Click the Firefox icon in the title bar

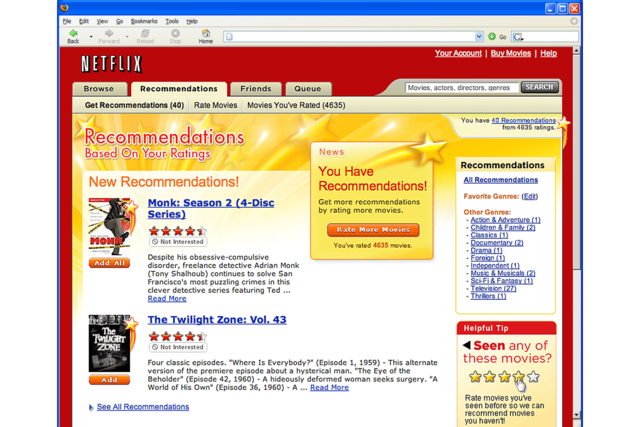click(64, 7)
